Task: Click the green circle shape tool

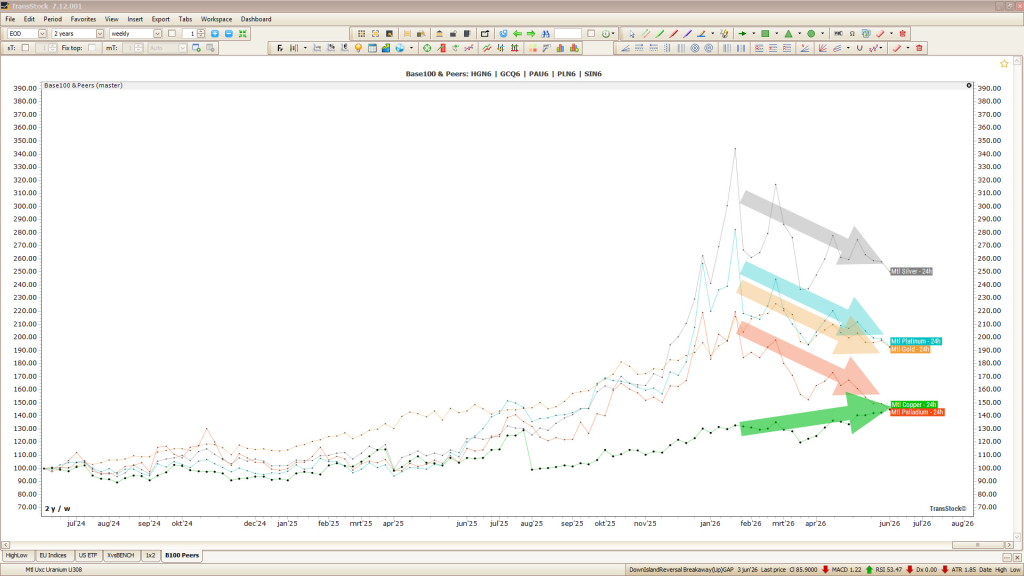Action: [x=811, y=33]
